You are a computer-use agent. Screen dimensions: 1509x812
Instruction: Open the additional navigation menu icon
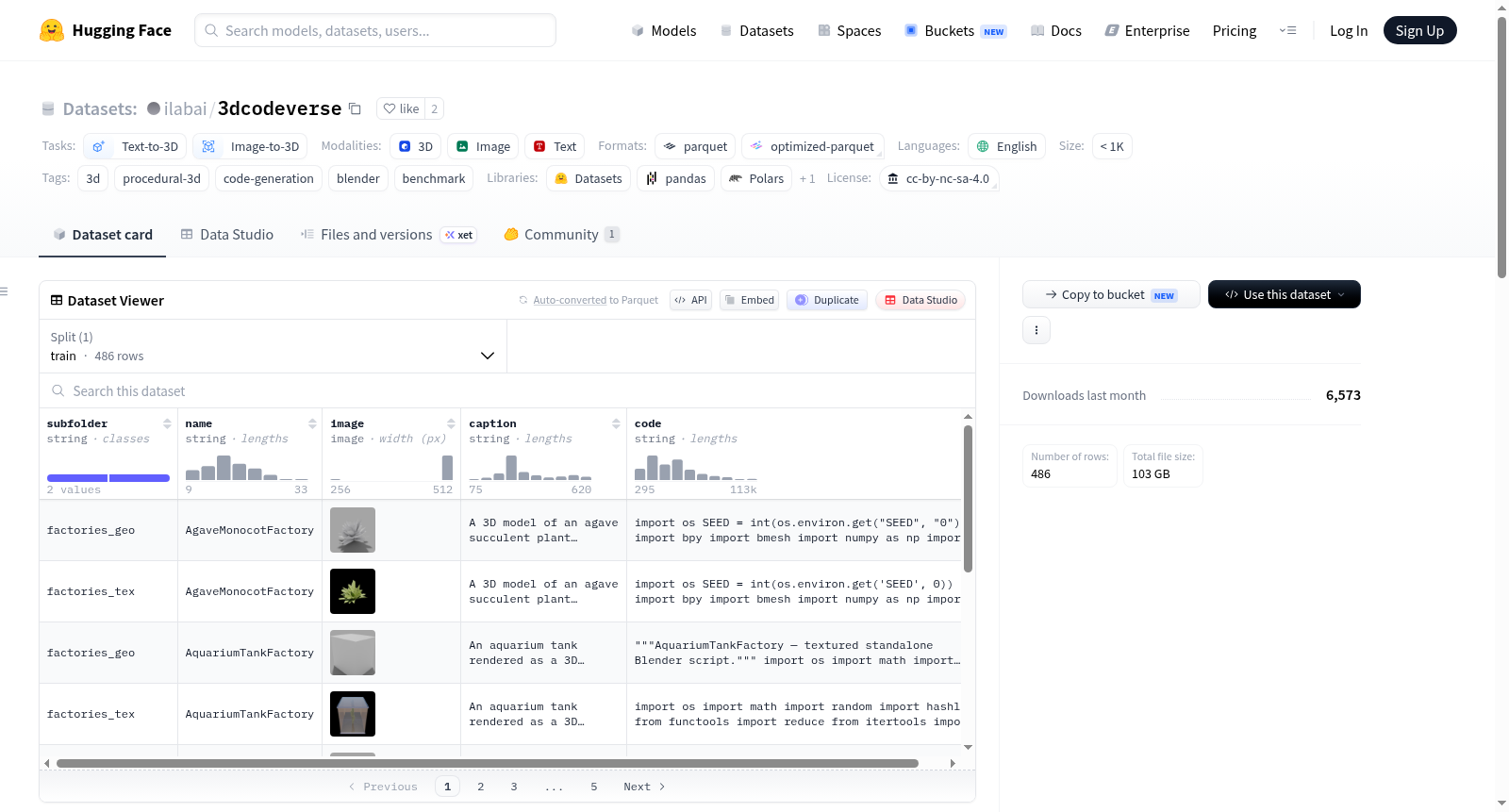pyautogui.click(x=1287, y=30)
